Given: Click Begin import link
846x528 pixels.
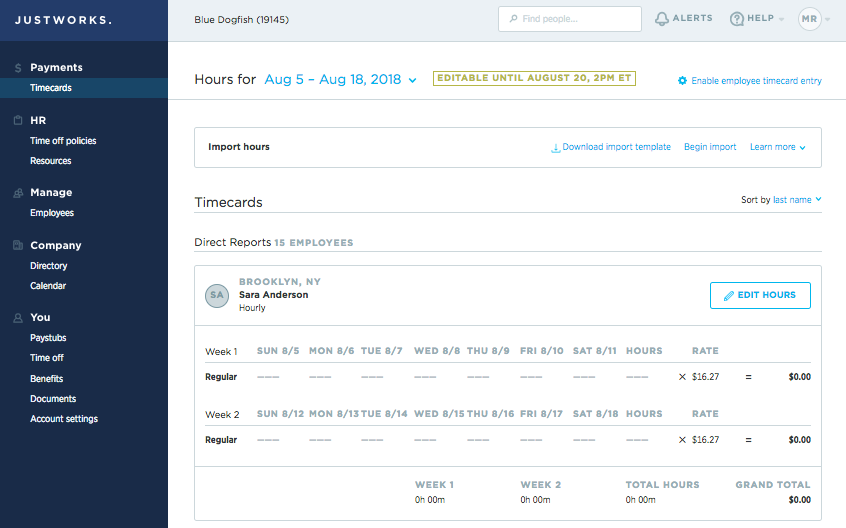Looking at the screenshot, I should [x=710, y=147].
